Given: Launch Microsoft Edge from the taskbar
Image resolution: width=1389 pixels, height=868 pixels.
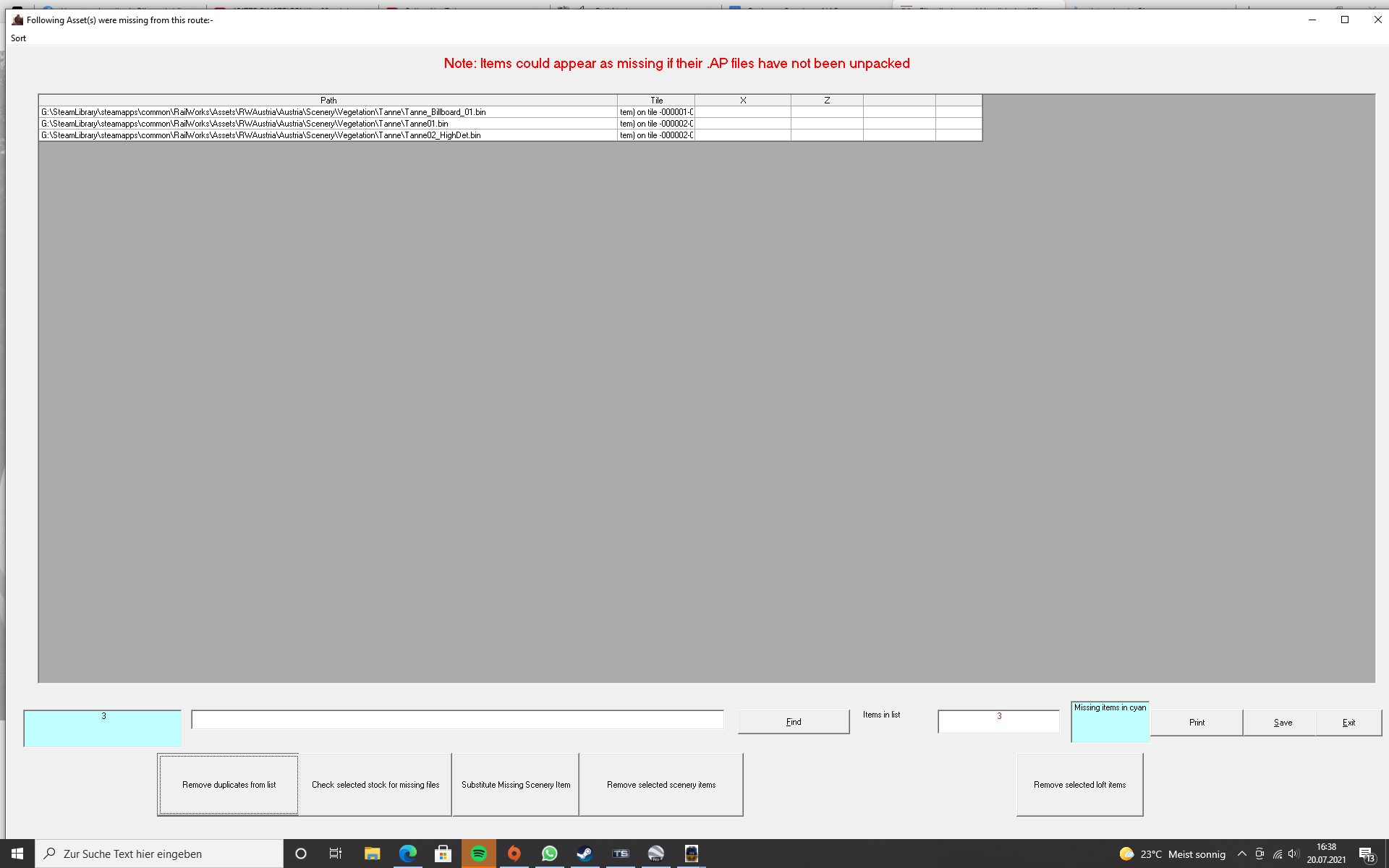Looking at the screenshot, I should click(x=408, y=854).
